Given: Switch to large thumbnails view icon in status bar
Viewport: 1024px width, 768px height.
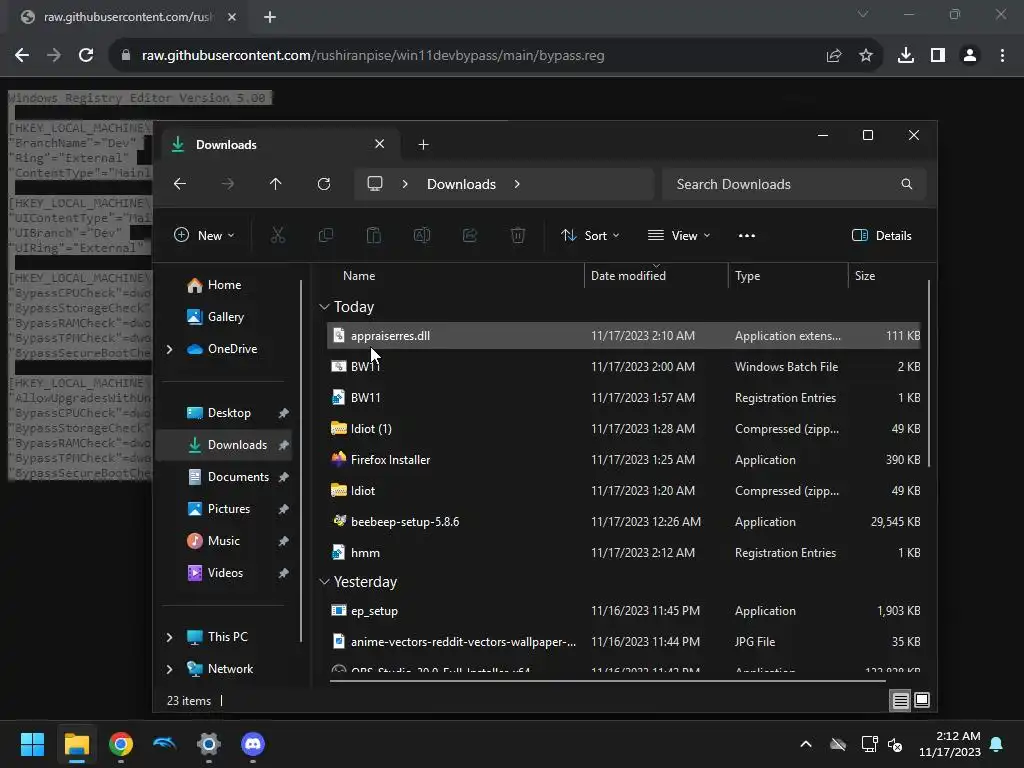Looking at the screenshot, I should pos(922,701).
